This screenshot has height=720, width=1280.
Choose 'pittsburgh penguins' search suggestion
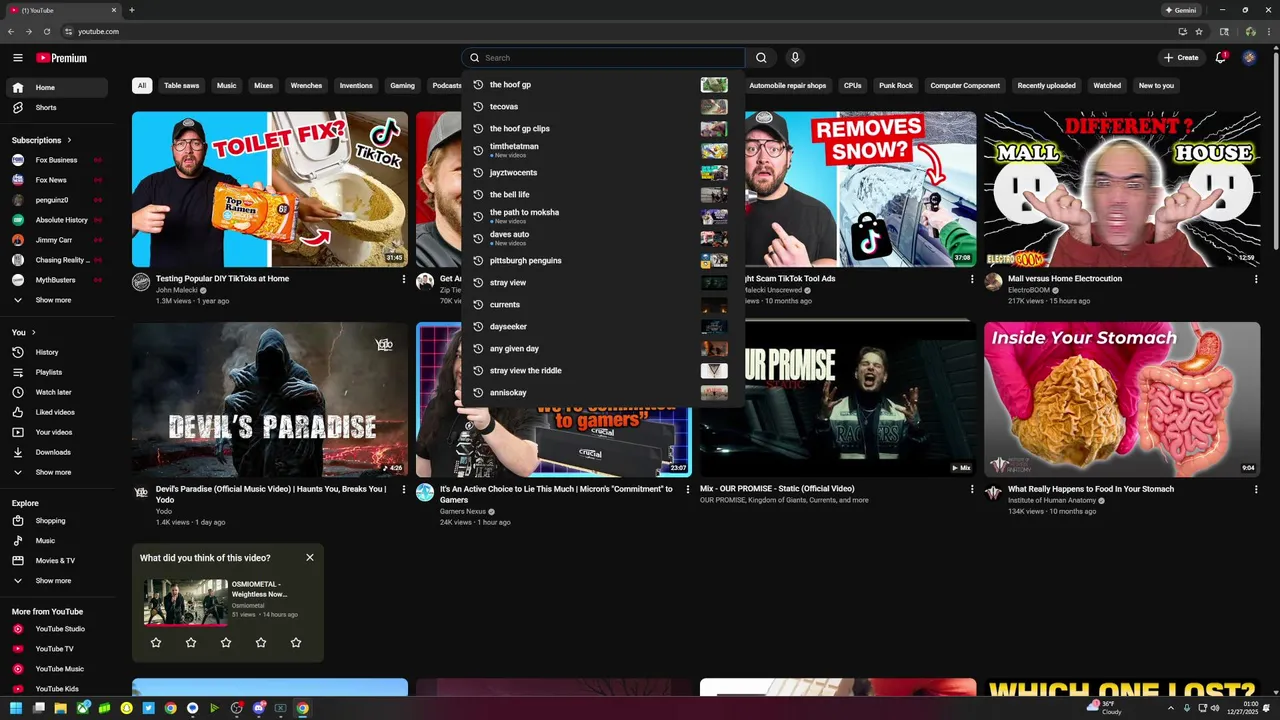click(x=603, y=261)
